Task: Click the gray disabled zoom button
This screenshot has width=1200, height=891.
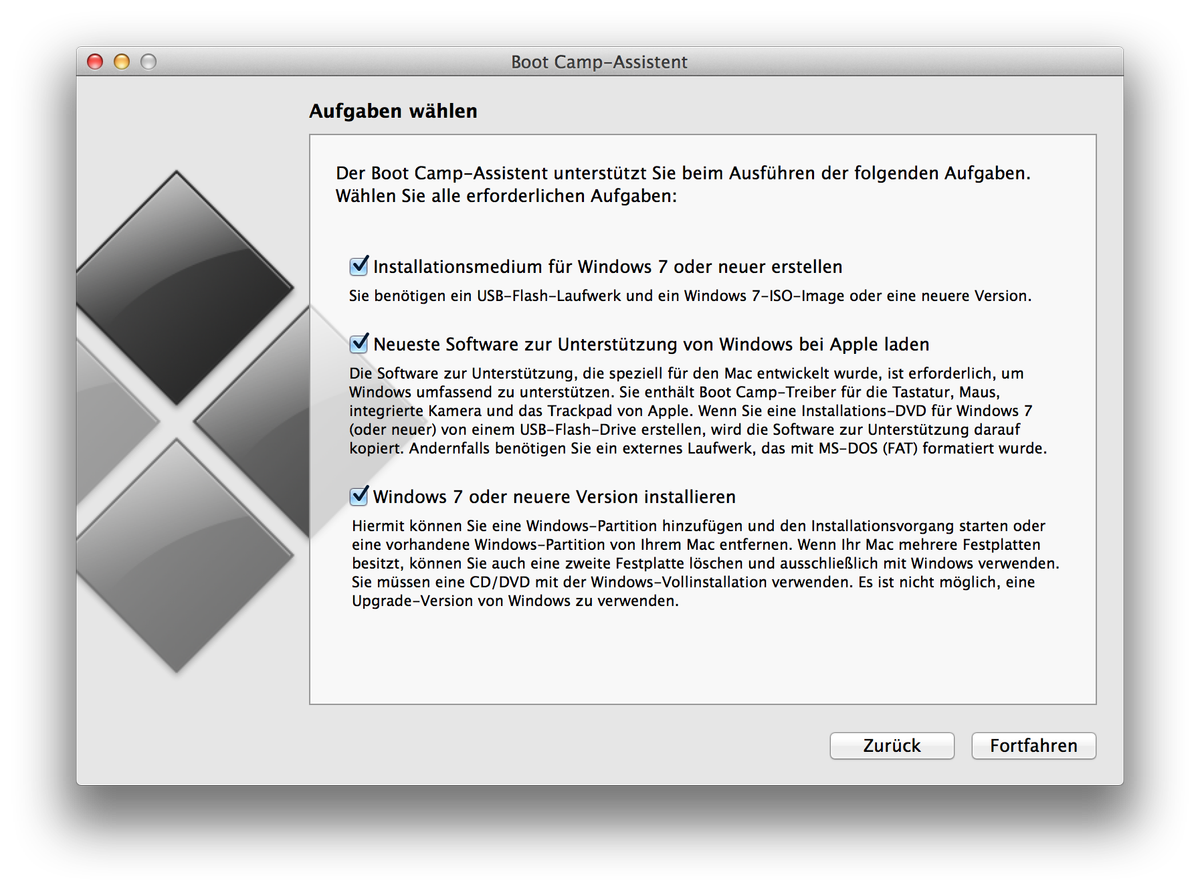Action: (x=148, y=62)
